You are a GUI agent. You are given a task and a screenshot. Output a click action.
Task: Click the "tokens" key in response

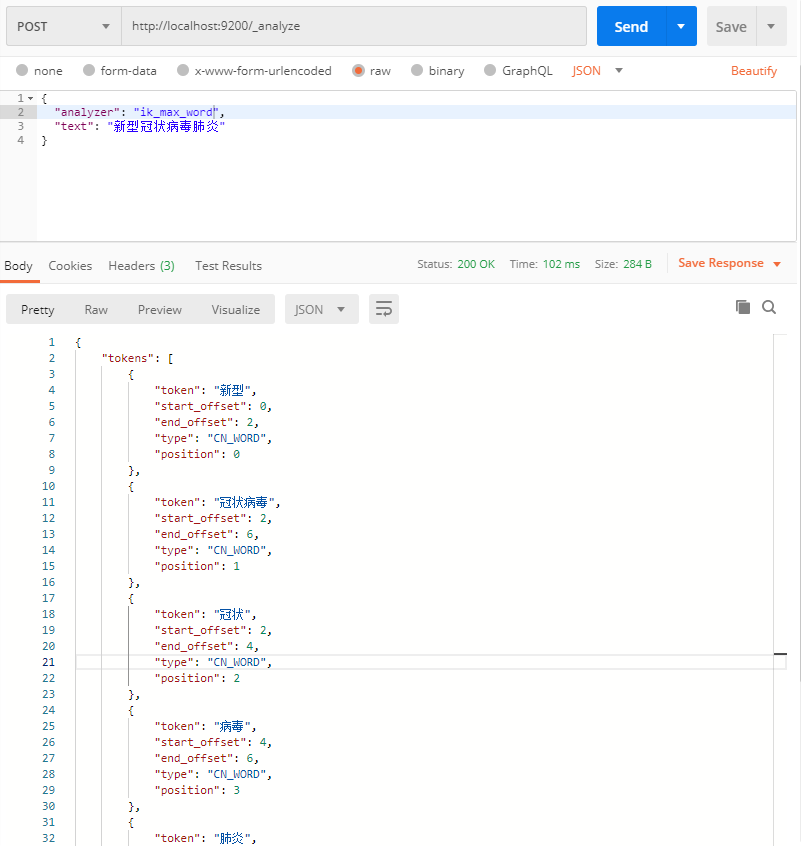[127, 358]
